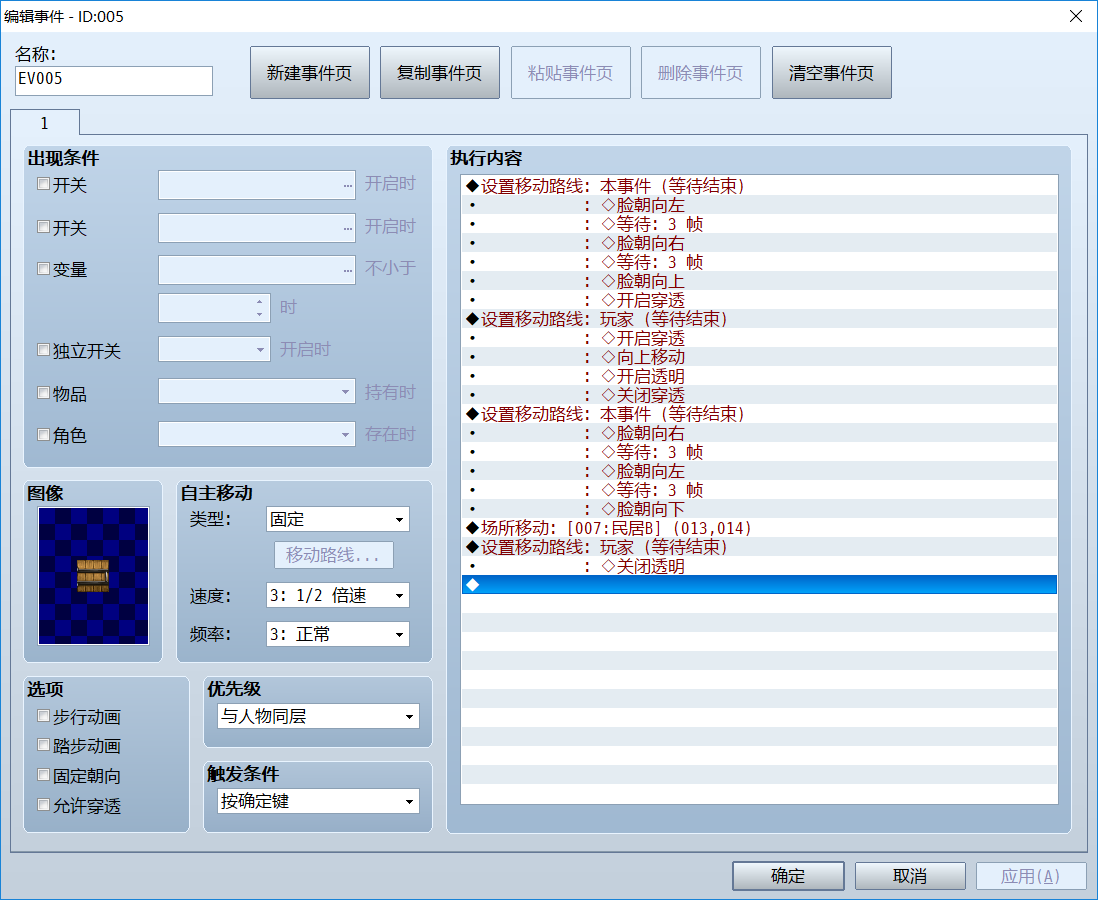This screenshot has height=900, width=1098.
Task: Select the 脸朝向下 command row
Action: (x=759, y=508)
